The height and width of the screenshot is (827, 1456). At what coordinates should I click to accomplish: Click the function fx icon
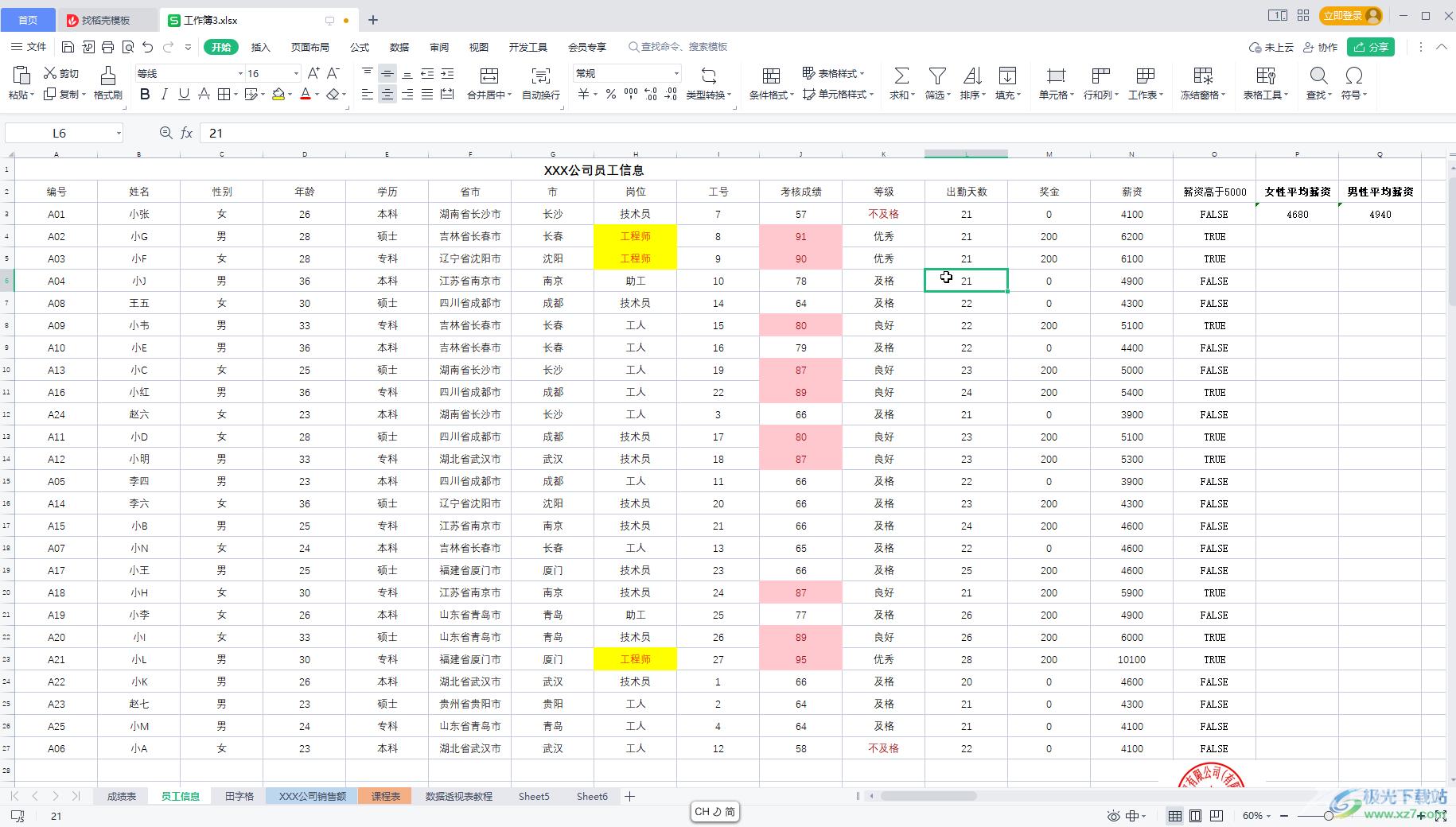186,133
